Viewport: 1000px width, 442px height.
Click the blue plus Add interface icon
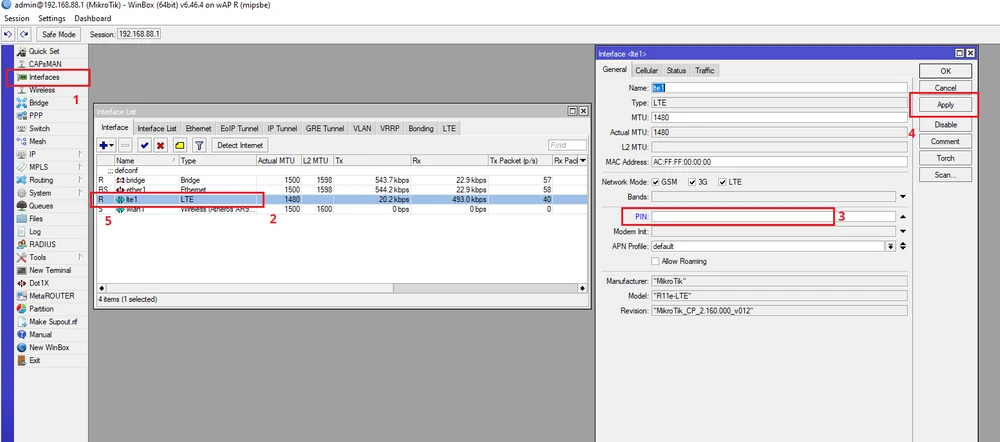tap(104, 146)
